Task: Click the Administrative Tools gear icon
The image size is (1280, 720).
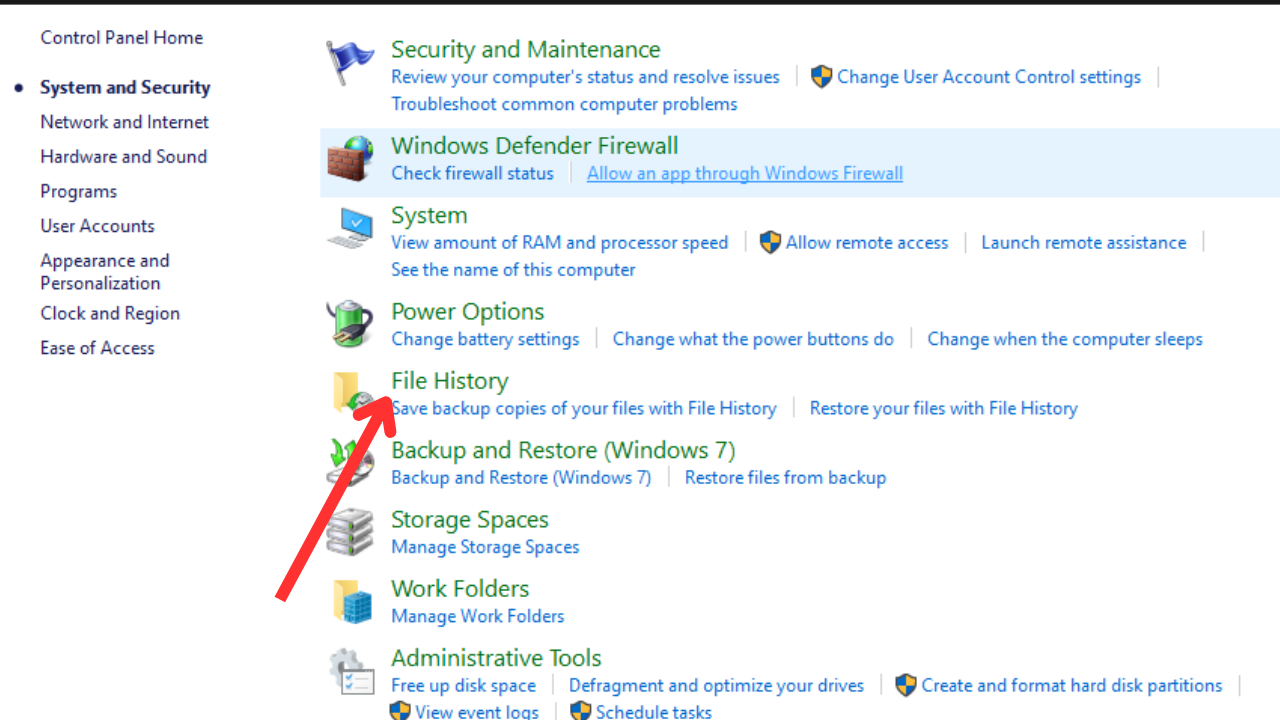Action: coord(350,671)
